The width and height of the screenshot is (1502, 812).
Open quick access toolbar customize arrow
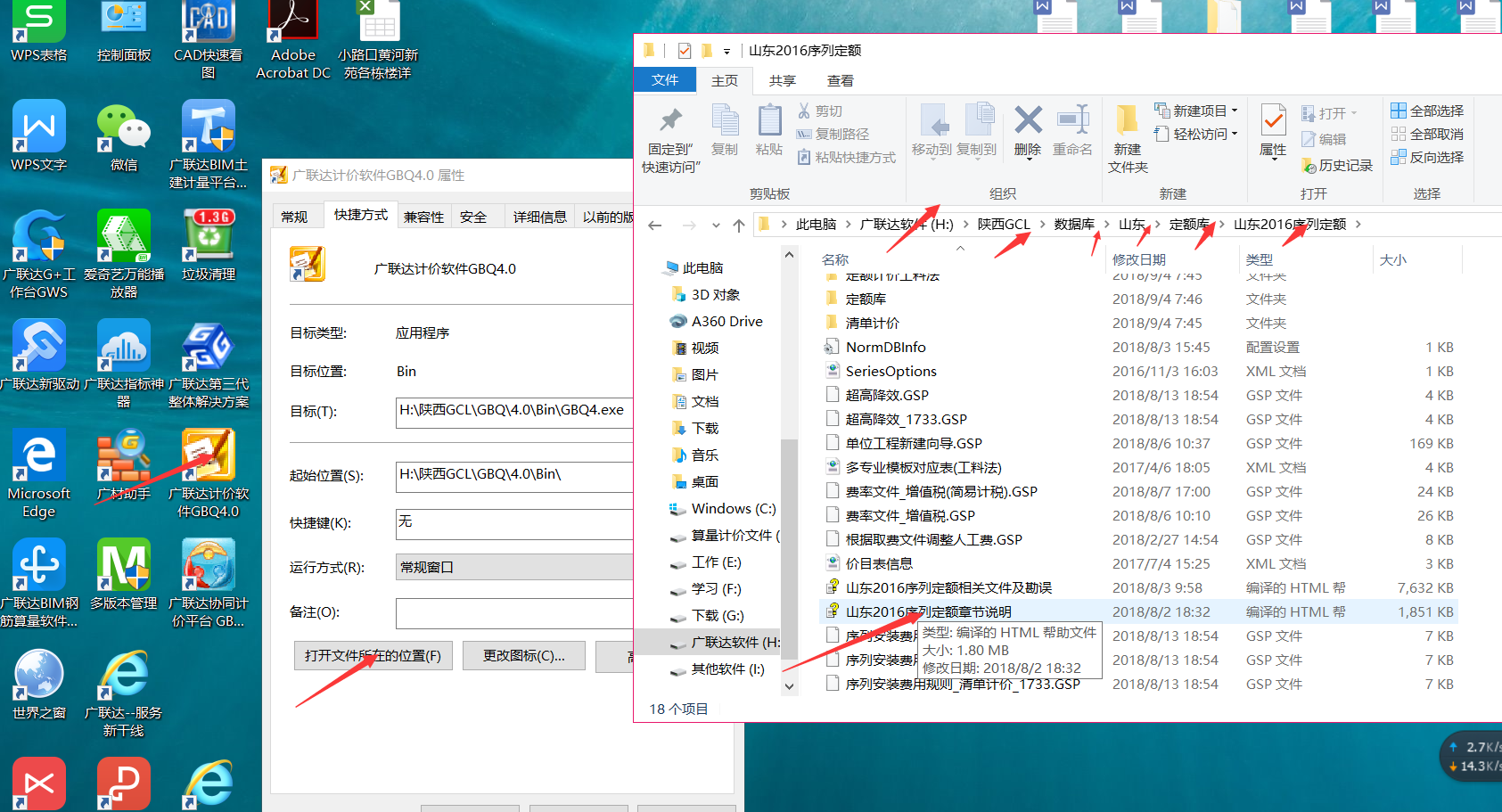726,51
